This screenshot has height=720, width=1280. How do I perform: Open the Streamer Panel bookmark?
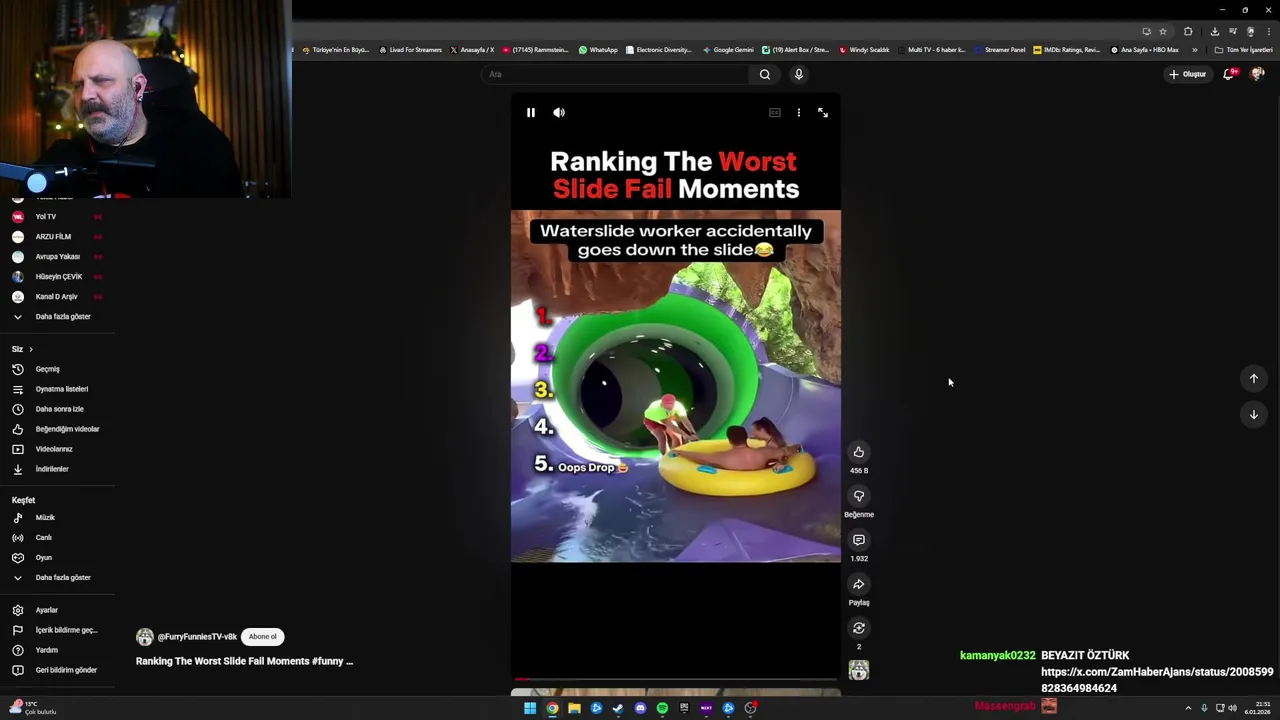click(1000, 50)
